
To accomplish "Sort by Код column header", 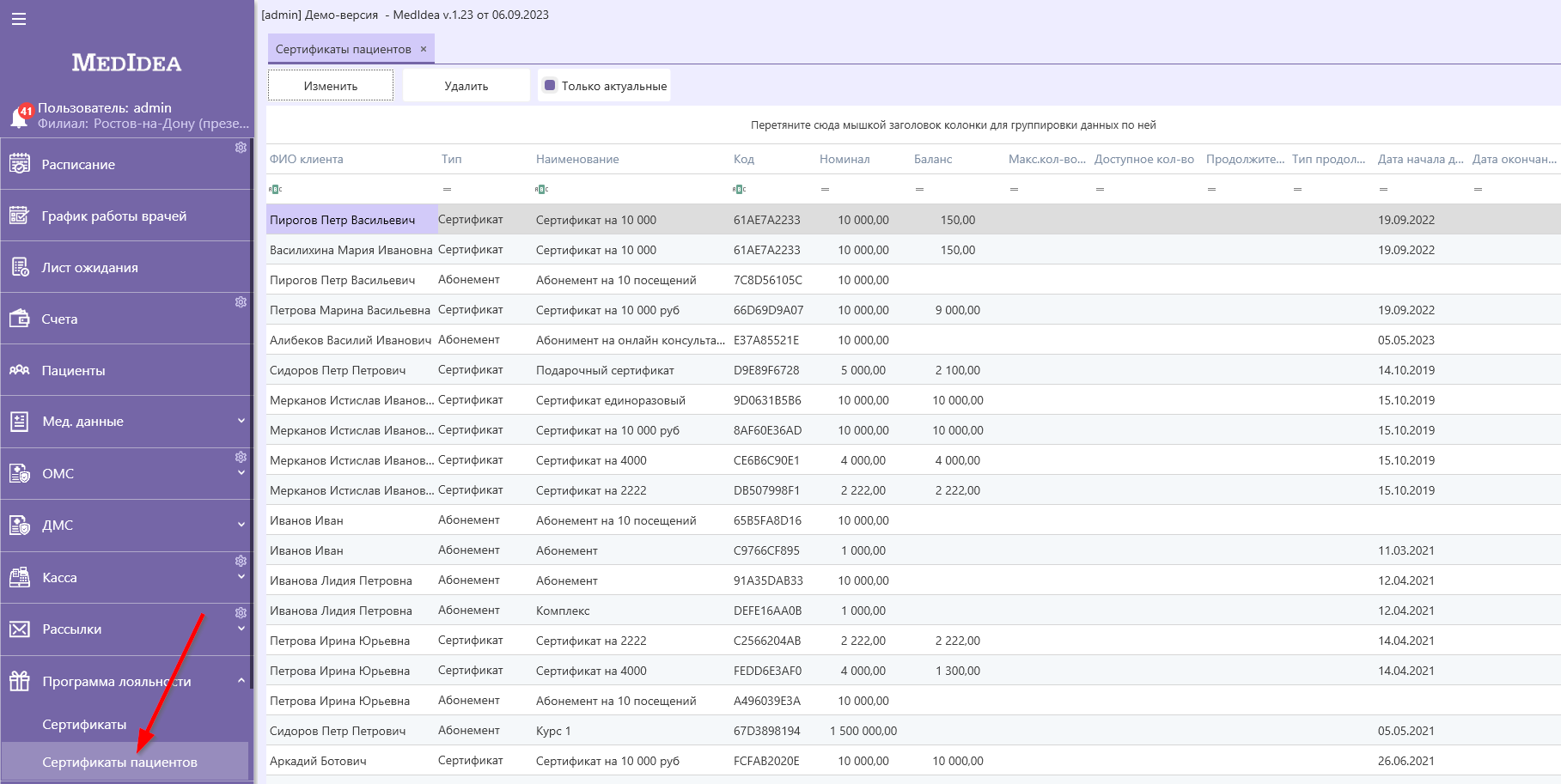I will click(744, 159).
